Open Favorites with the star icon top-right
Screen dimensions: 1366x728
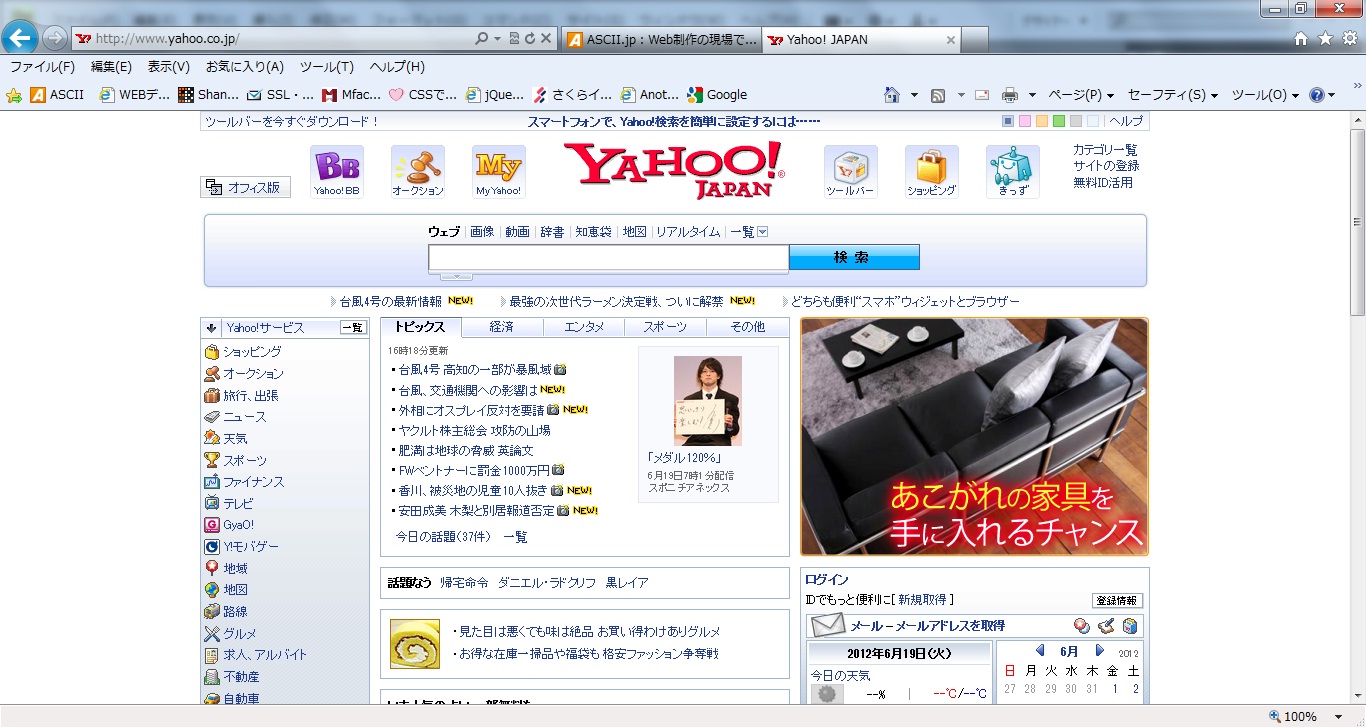(x=1325, y=38)
